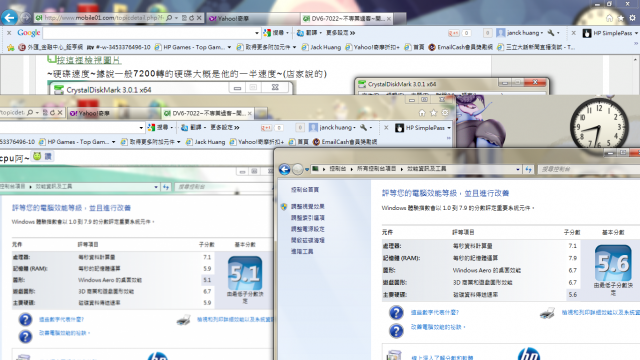Open the 外匯_金融中心_鉅亨網 favorite in the top browser
640x360 pixels.
tap(51, 47)
